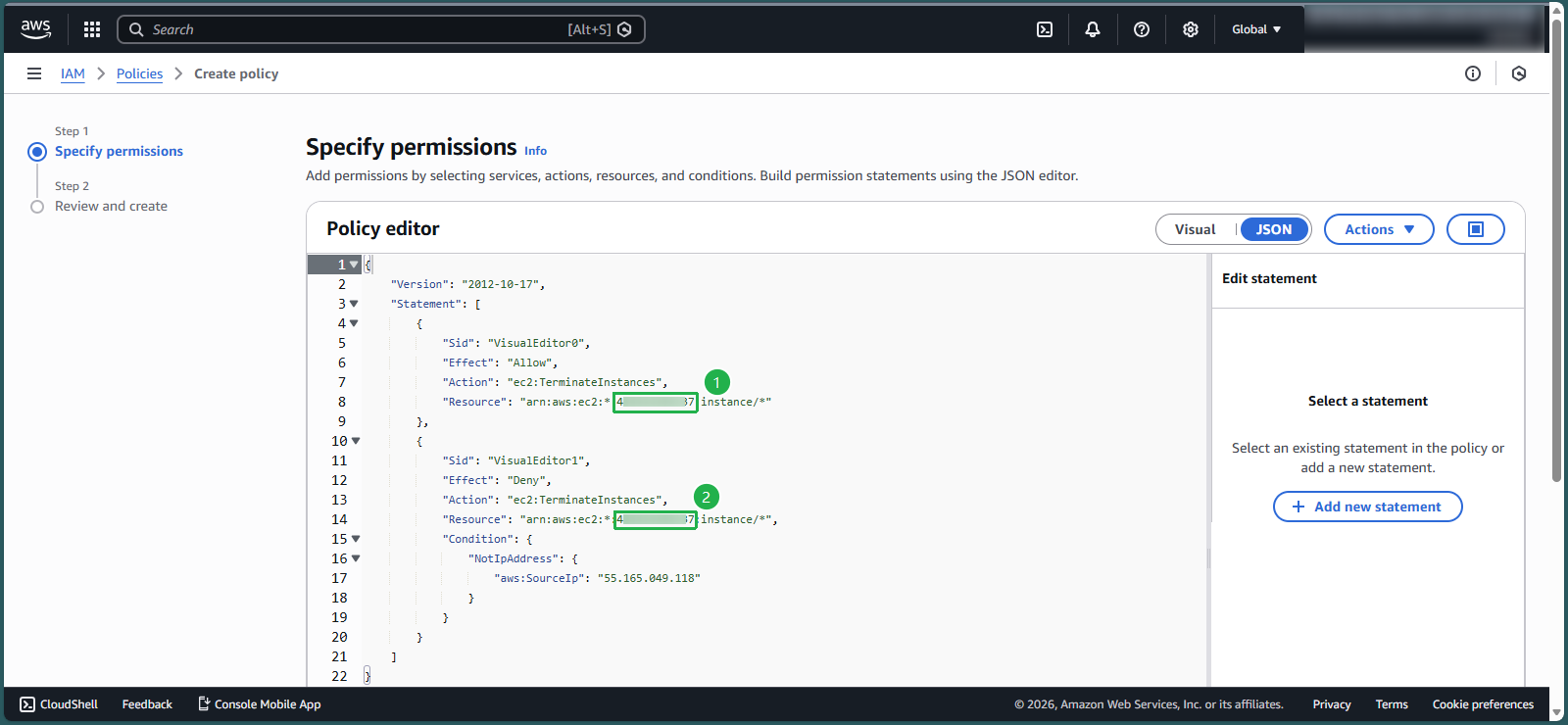The image size is (1568, 725).
Task: Click the Review and create step label
Action: (111, 206)
